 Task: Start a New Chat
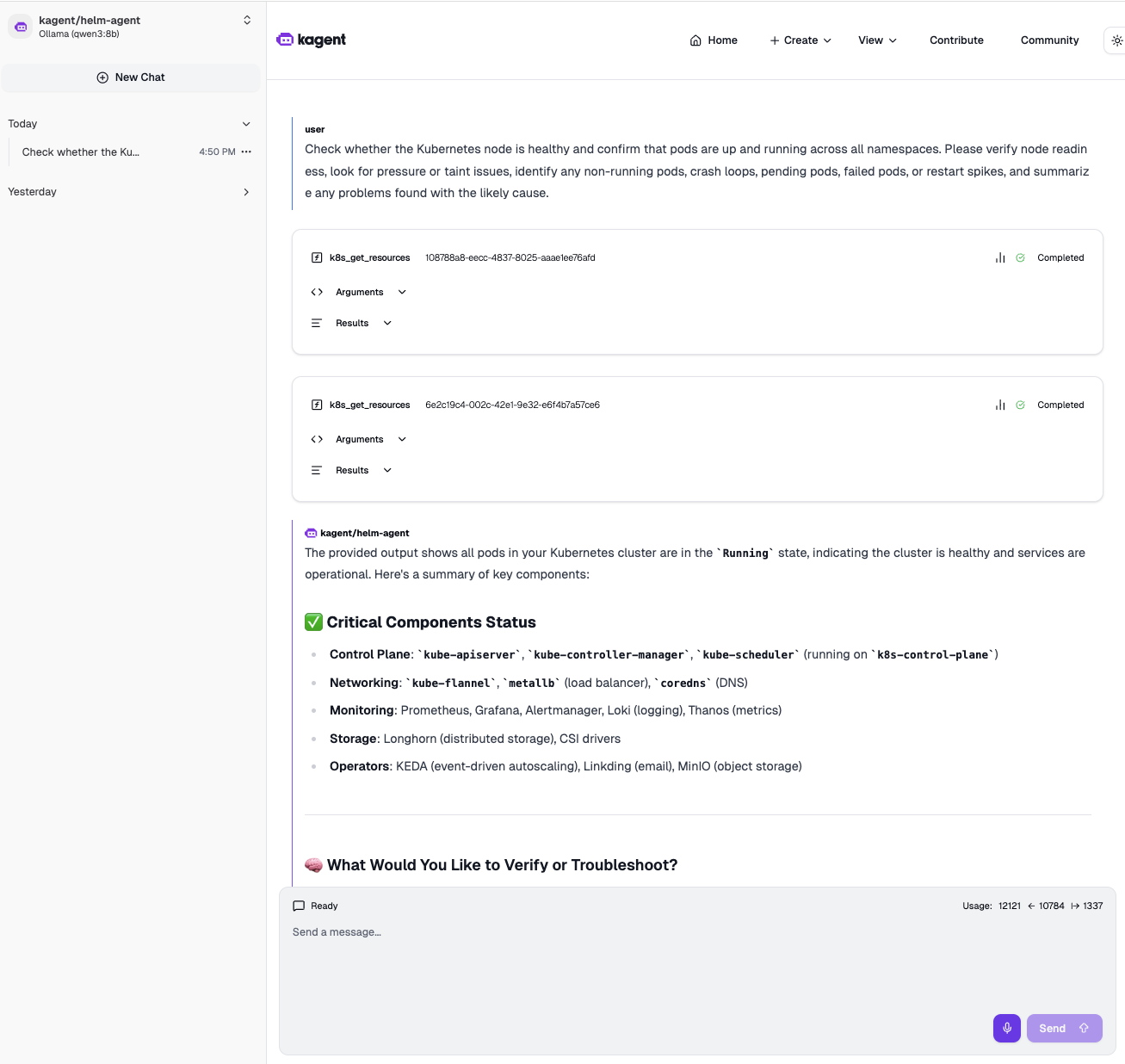coord(131,77)
